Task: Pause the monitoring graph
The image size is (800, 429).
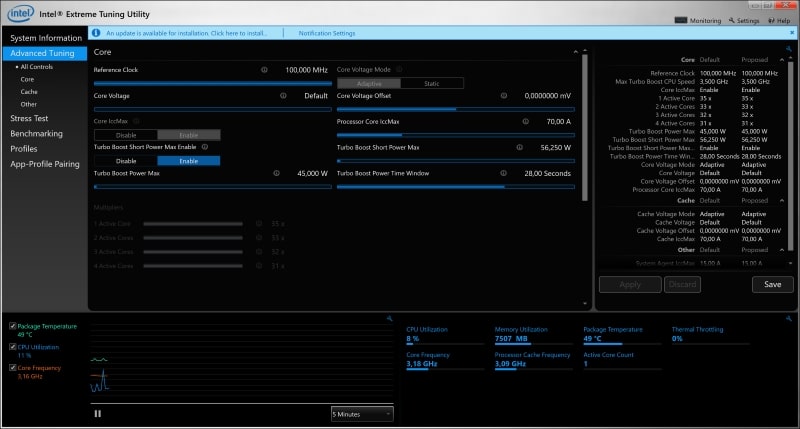Action: (97, 414)
